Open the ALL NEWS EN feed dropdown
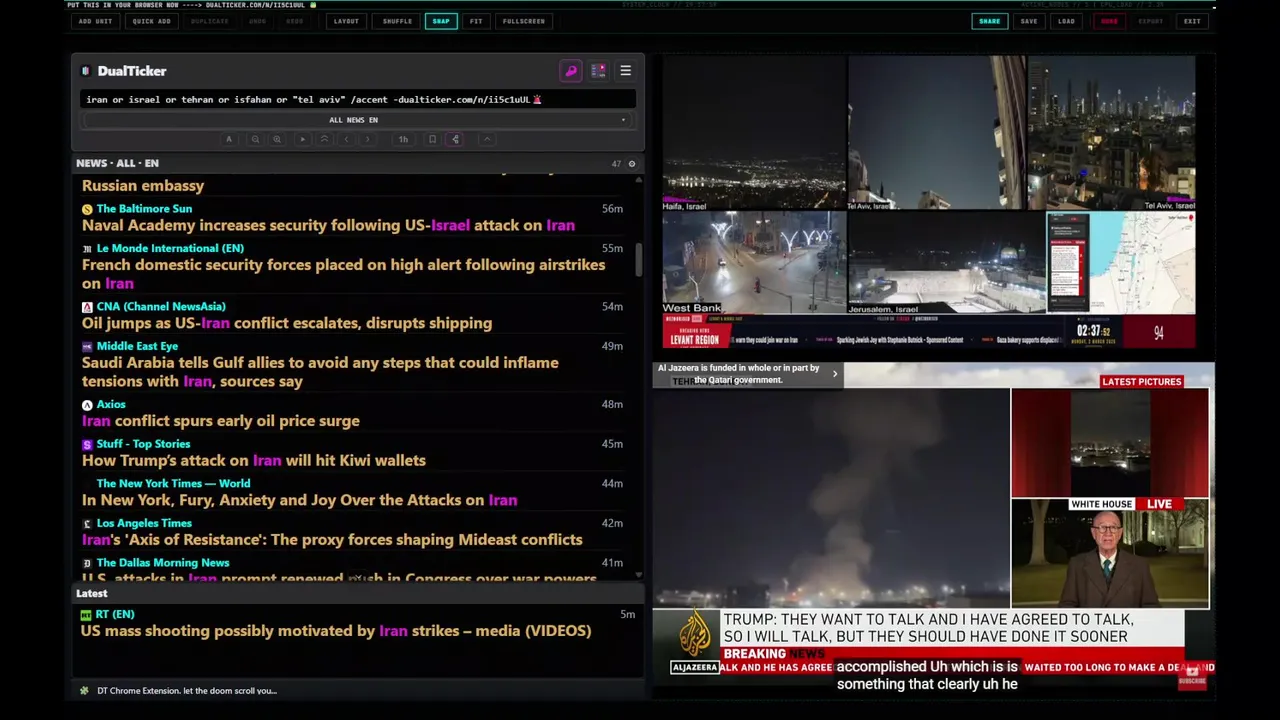 [358, 120]
